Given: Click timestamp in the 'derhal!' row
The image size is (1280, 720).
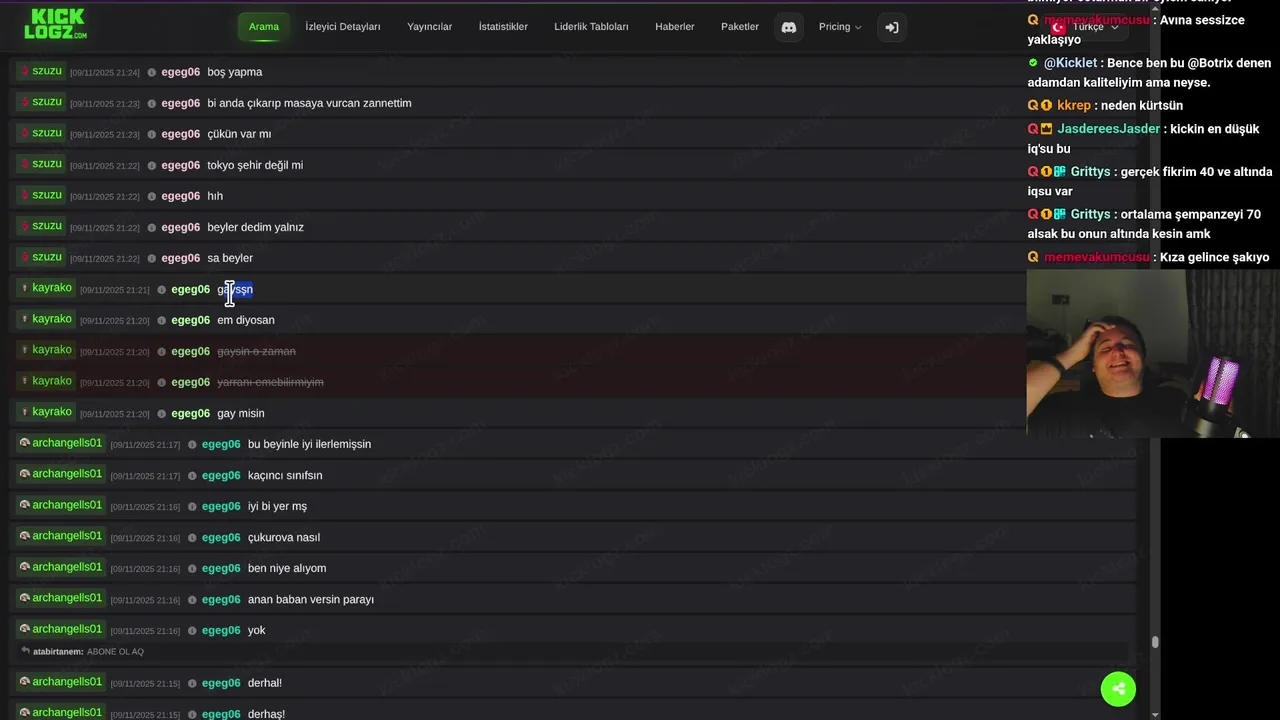Looking at the screenshot, I should click(145, 684).
